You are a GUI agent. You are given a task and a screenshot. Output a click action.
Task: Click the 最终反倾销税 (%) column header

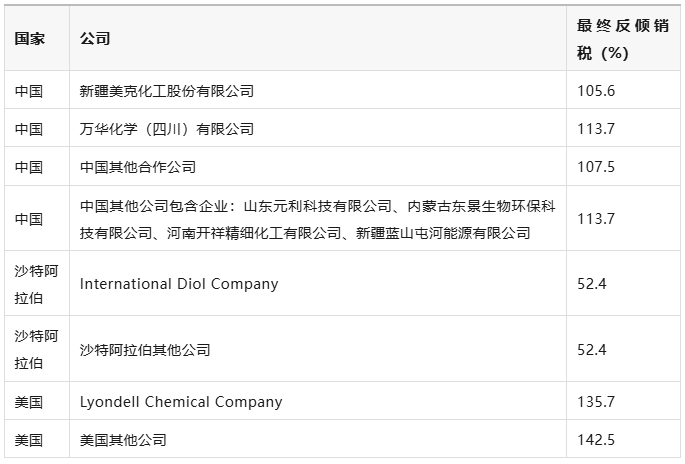coord(623,38)
